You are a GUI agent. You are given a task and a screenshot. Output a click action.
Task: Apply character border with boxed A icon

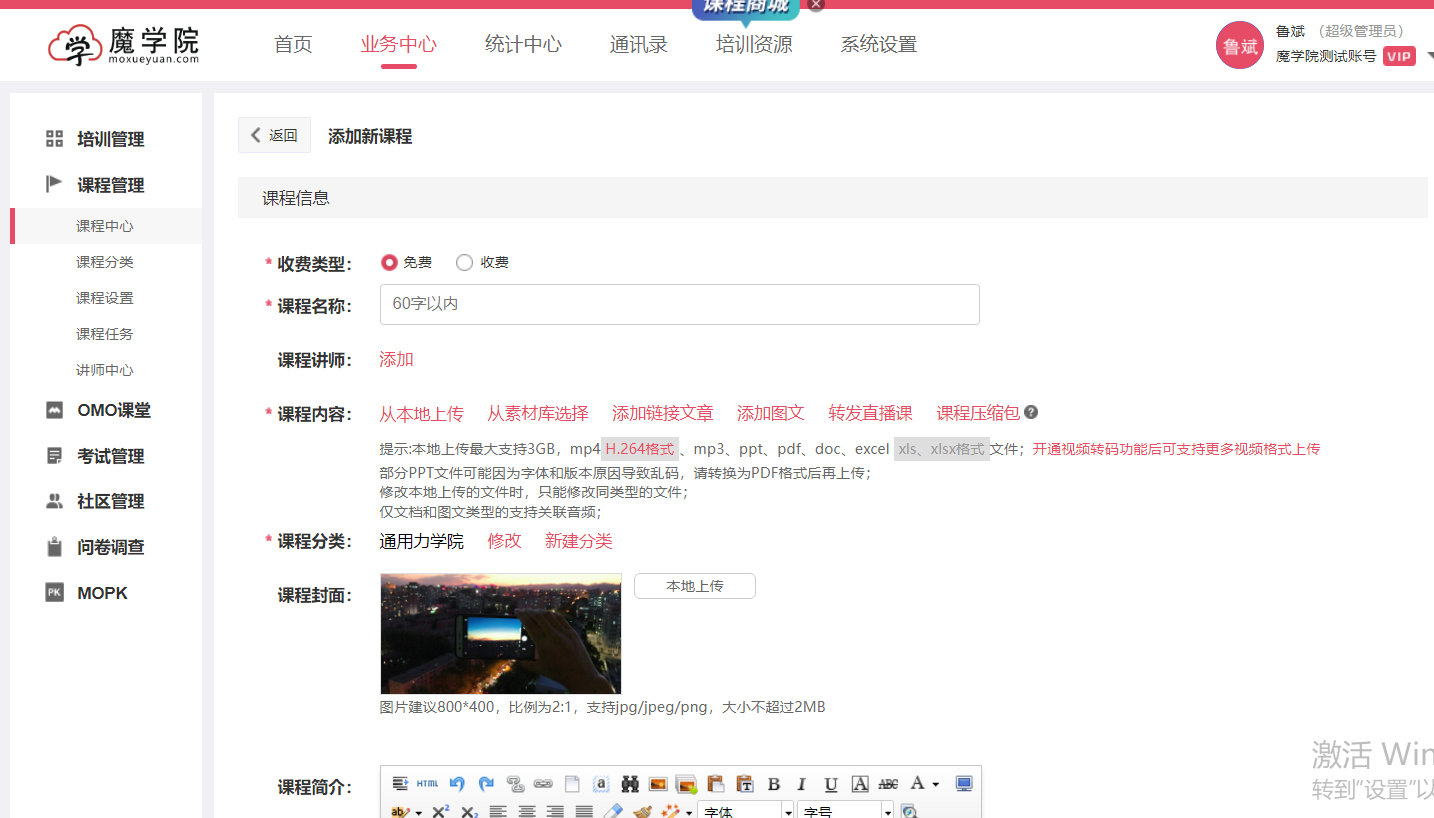pyautogui.click(x=860, y=784)
